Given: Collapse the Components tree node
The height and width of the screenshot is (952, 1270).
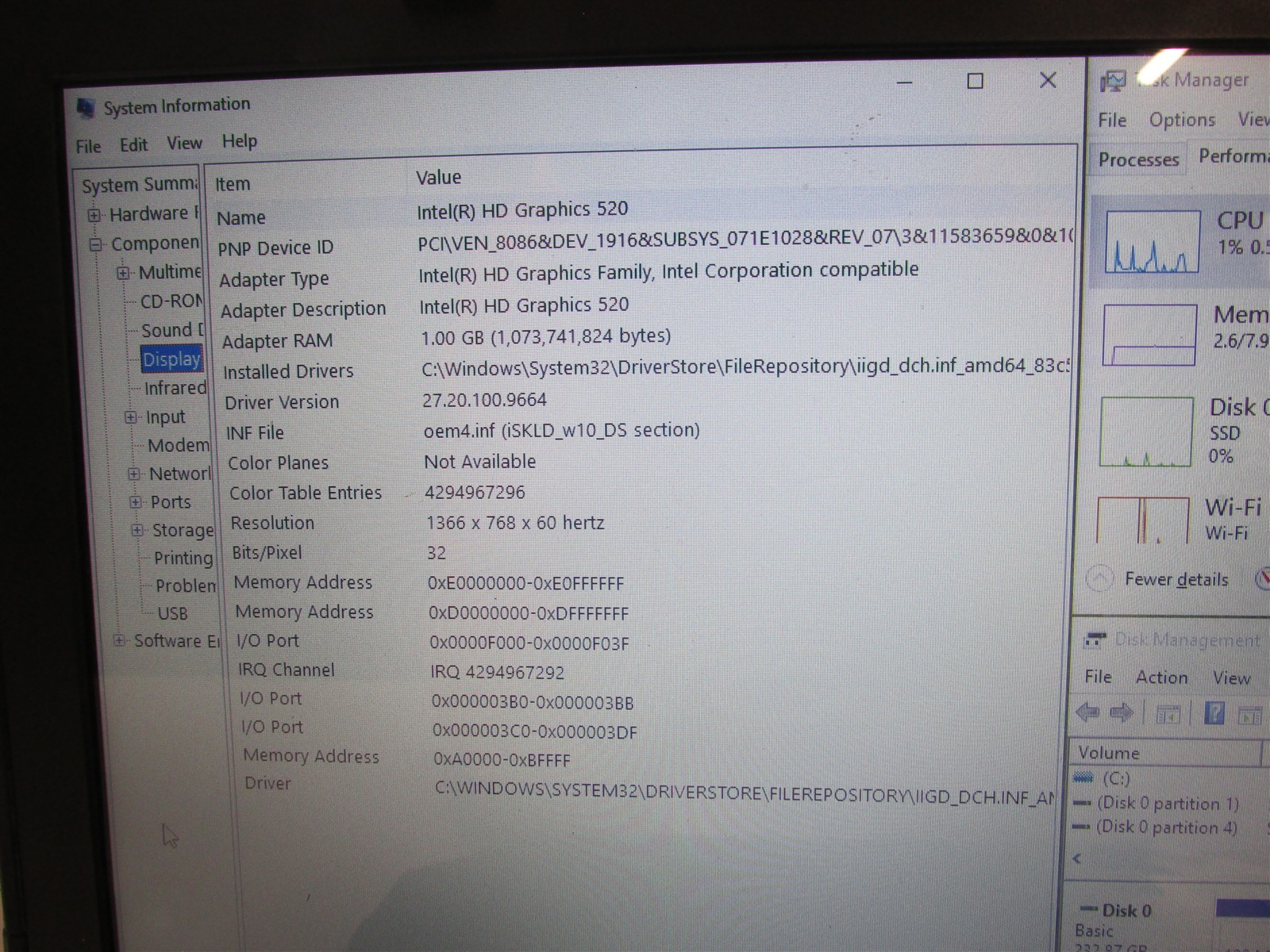Looking at the screenshot, I should click(x=96, y=244).
